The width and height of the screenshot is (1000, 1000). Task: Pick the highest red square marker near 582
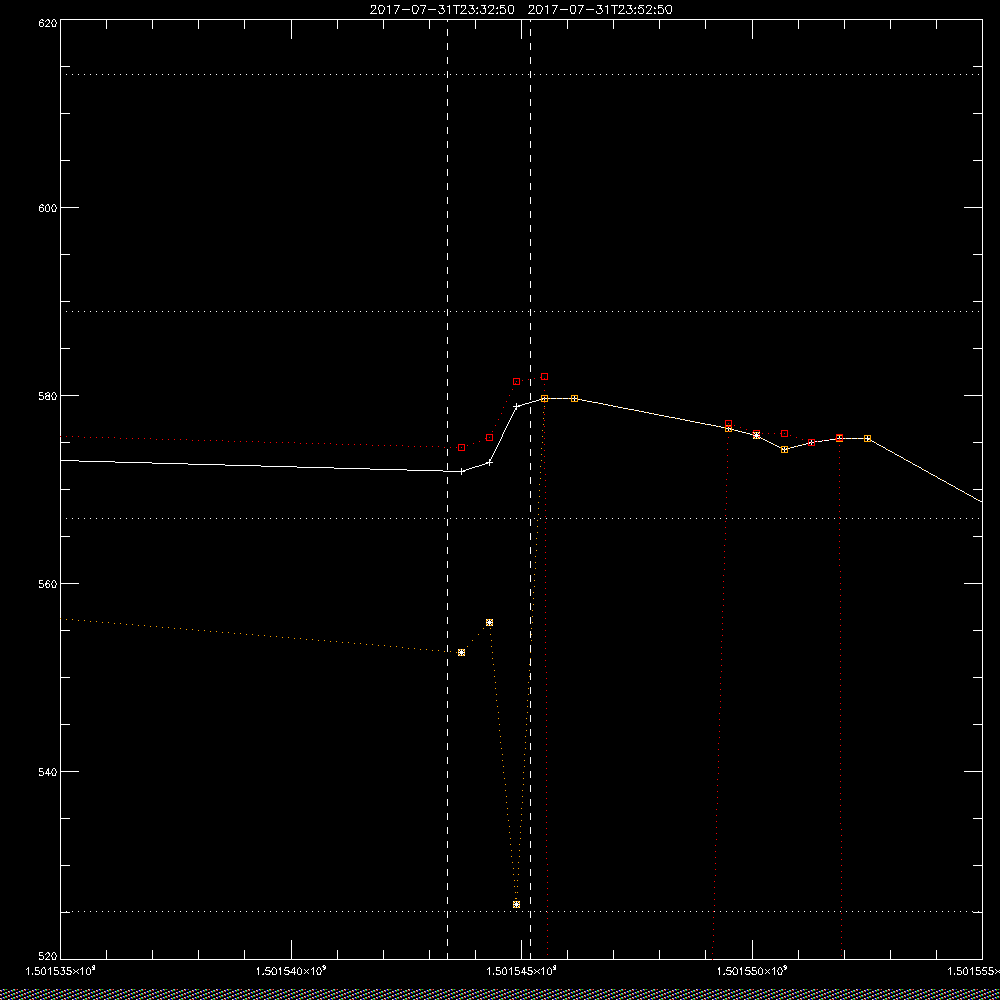pyautogui.click(x=544, y=377)
